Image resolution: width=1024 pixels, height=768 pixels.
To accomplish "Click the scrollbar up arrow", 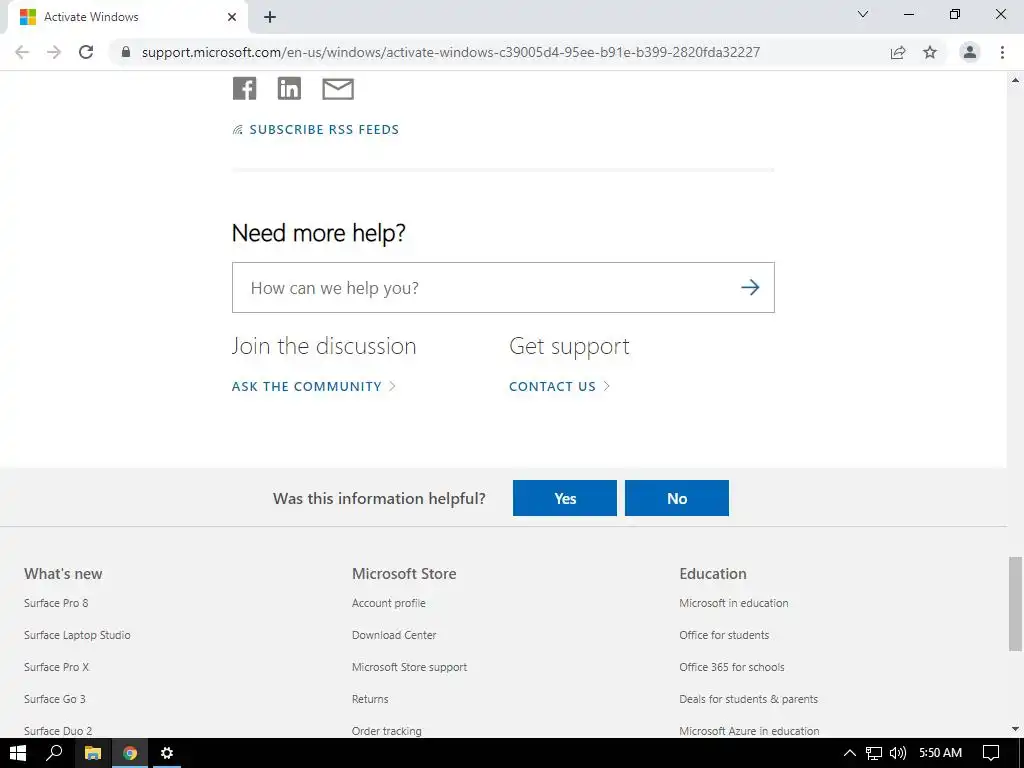I will (x=1016, y=80).
